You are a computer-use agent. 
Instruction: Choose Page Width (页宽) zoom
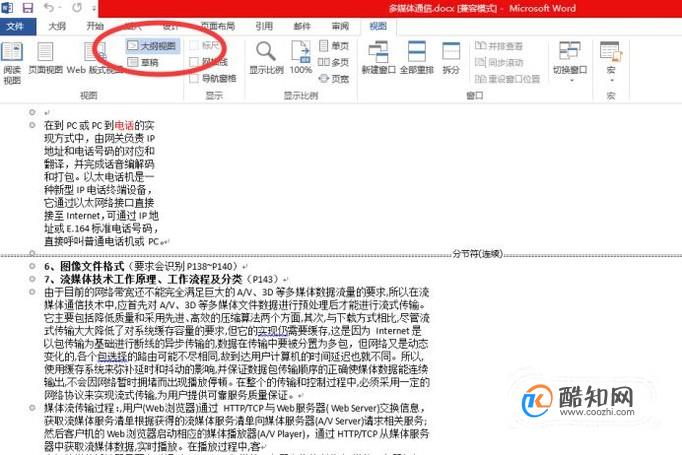pyautogui.click(x=334, y=79)
